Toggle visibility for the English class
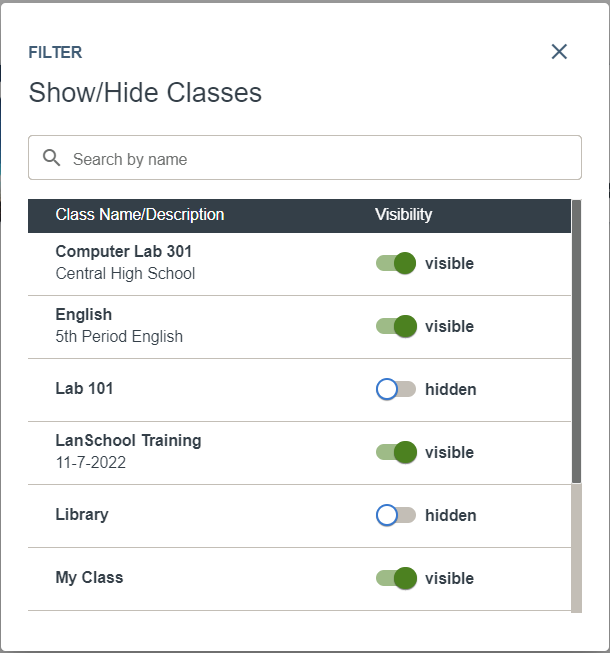 click(x=396, y=326)
